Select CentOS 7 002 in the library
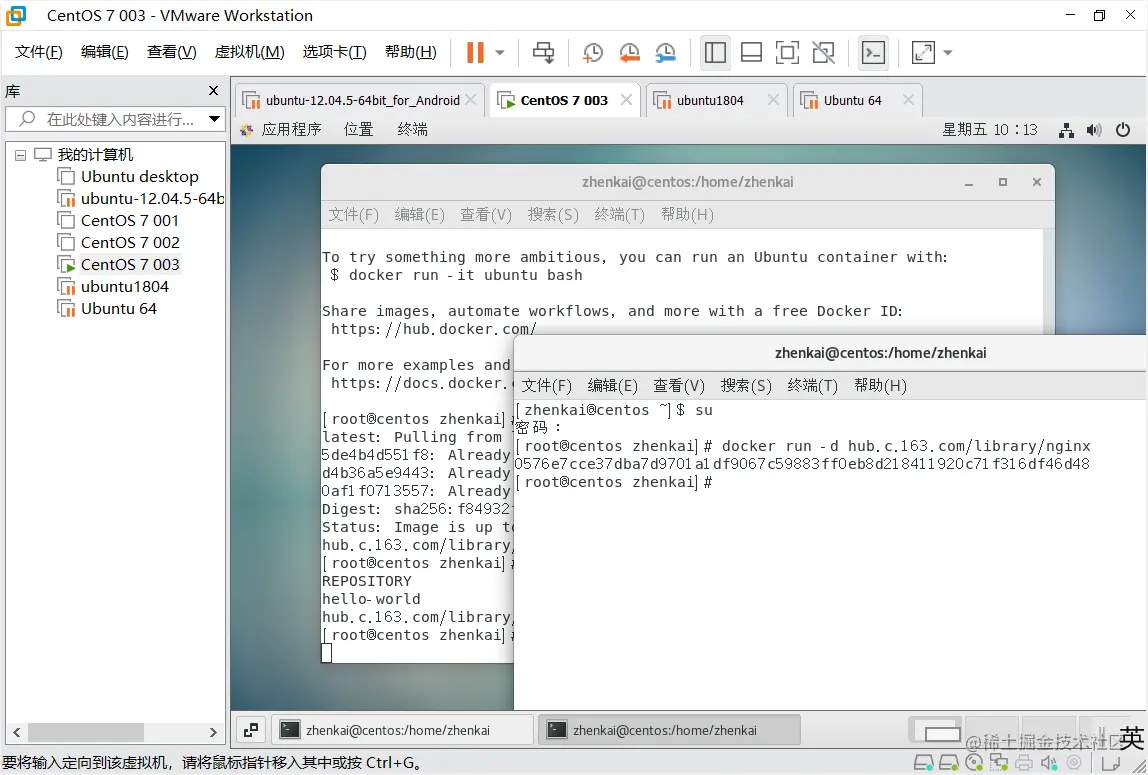The height and width of the screenshot is (775, 1148). coord(119,242)
